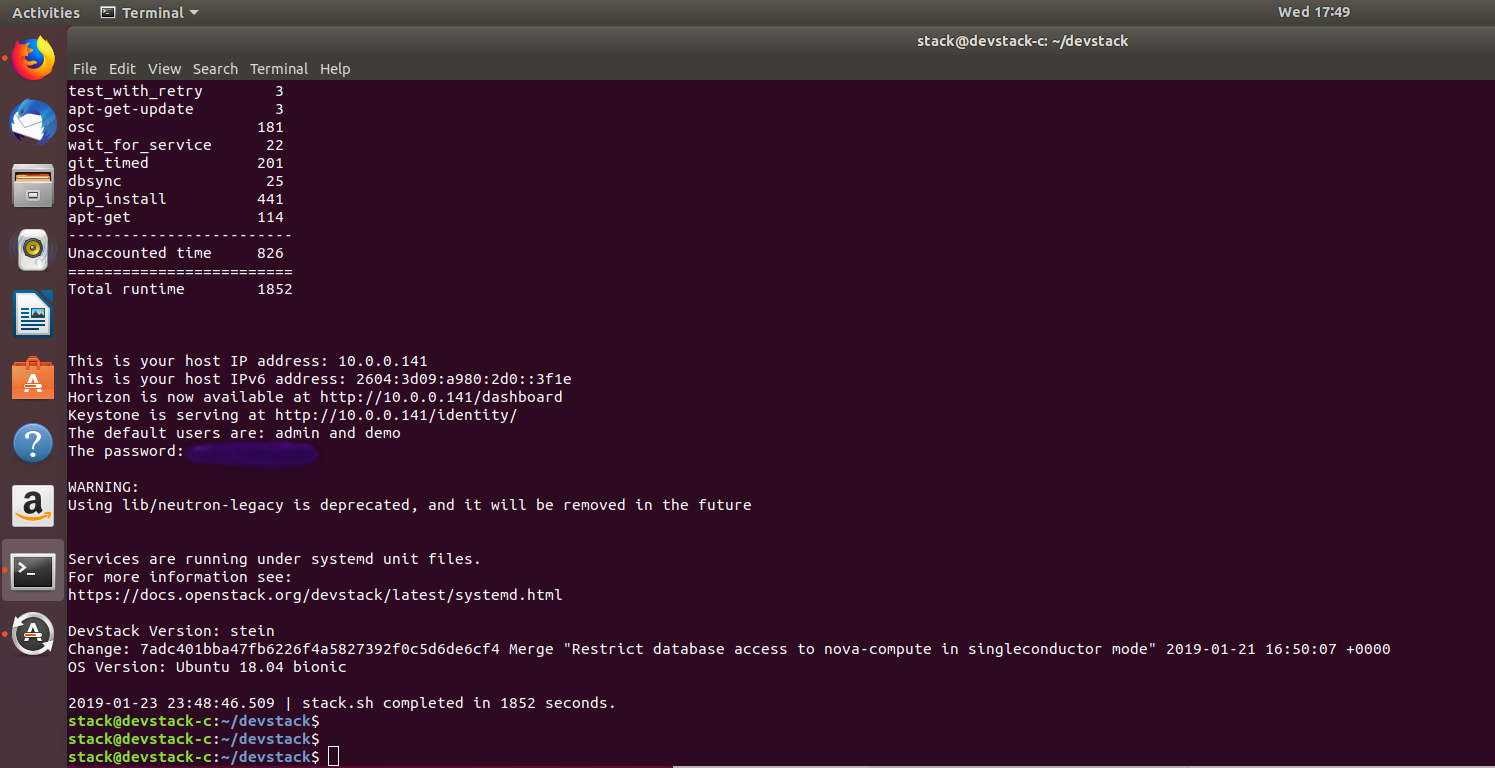The width and height of the screenshot is (1495, 768).
Task: Click the window title stack@devstack-c: ~/devstack
Action: click(1022, 41)
